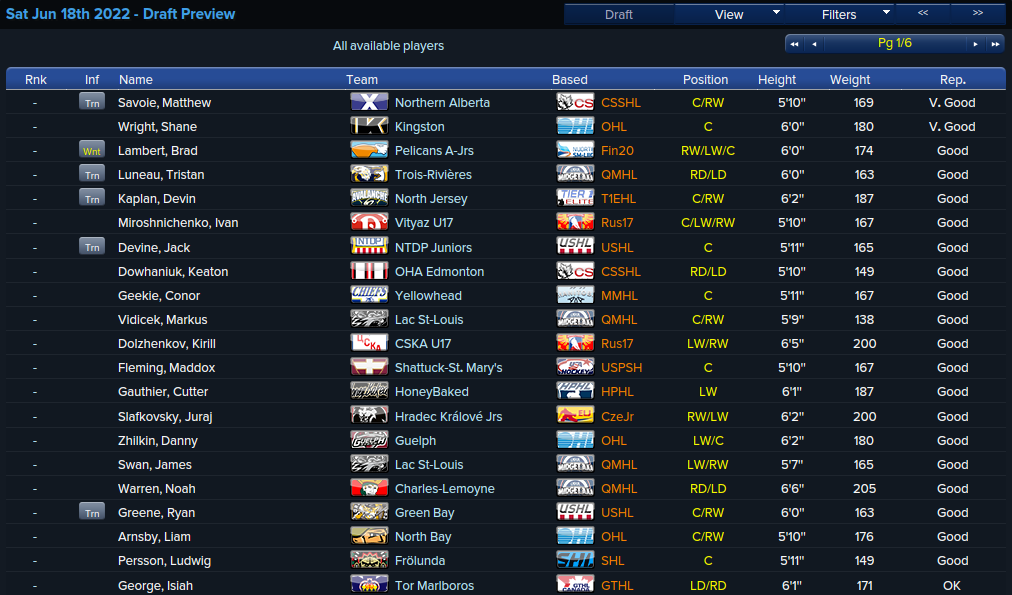The image size is (1012, 595).
Task: Open player George, Isiah
Action: (156, 586)
